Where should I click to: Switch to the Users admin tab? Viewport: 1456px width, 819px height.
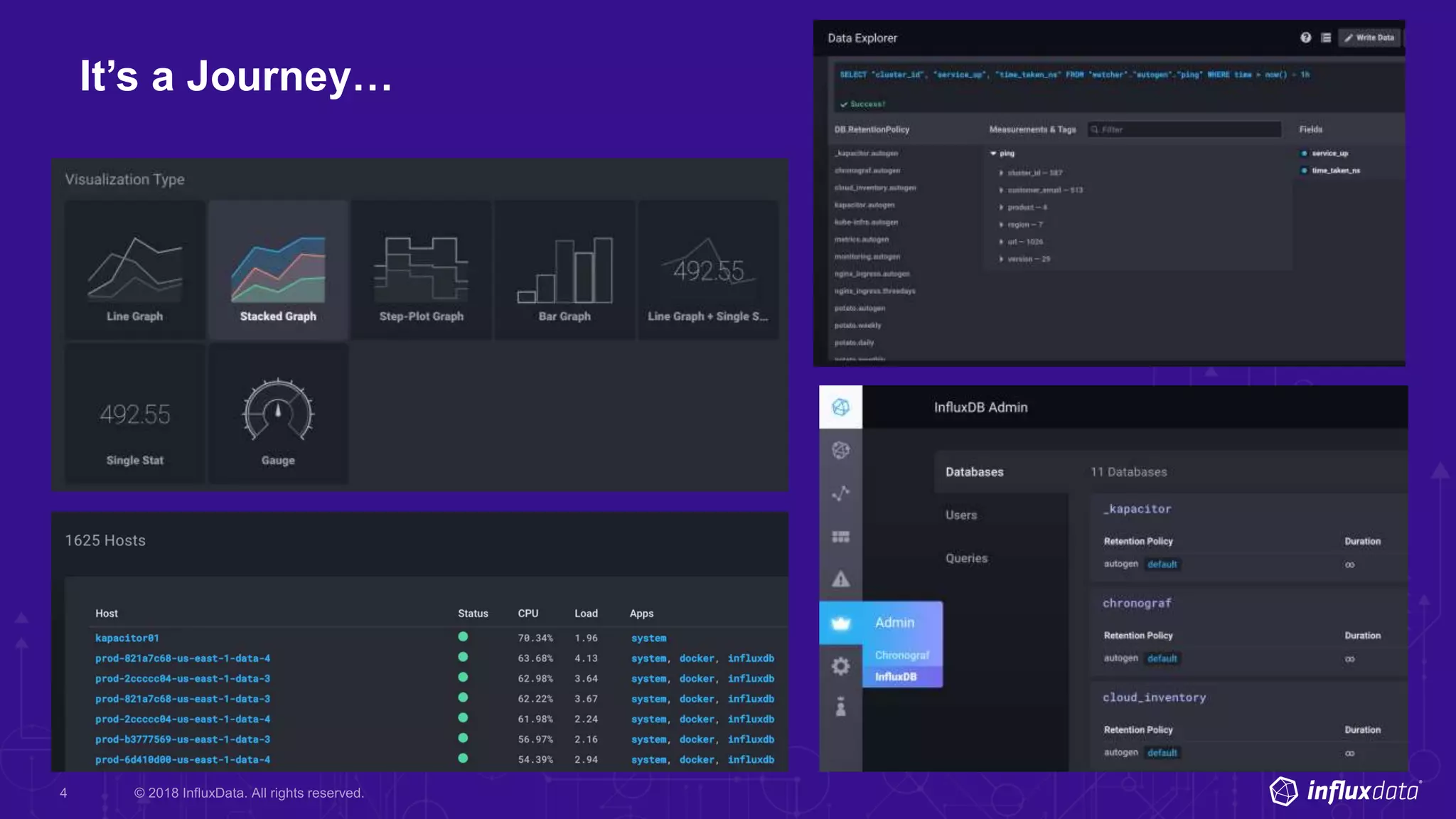coord(961,515)
